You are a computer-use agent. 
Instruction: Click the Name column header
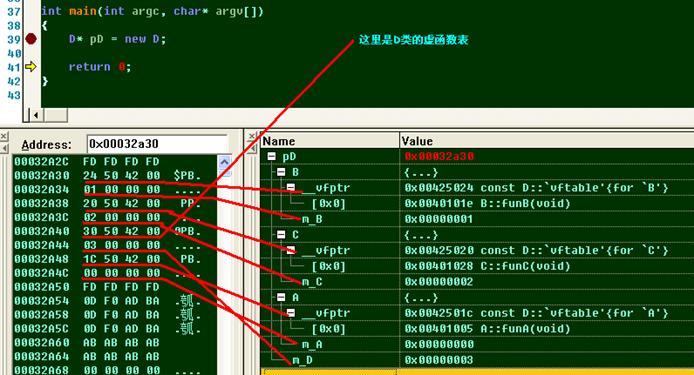point(330,141)
